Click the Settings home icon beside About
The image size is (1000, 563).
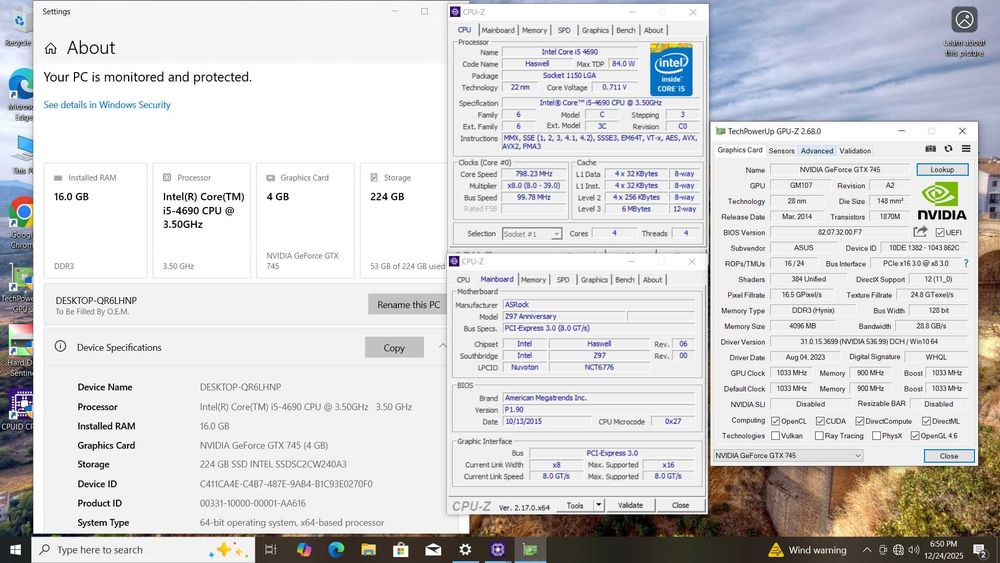[x=51, y=48]
